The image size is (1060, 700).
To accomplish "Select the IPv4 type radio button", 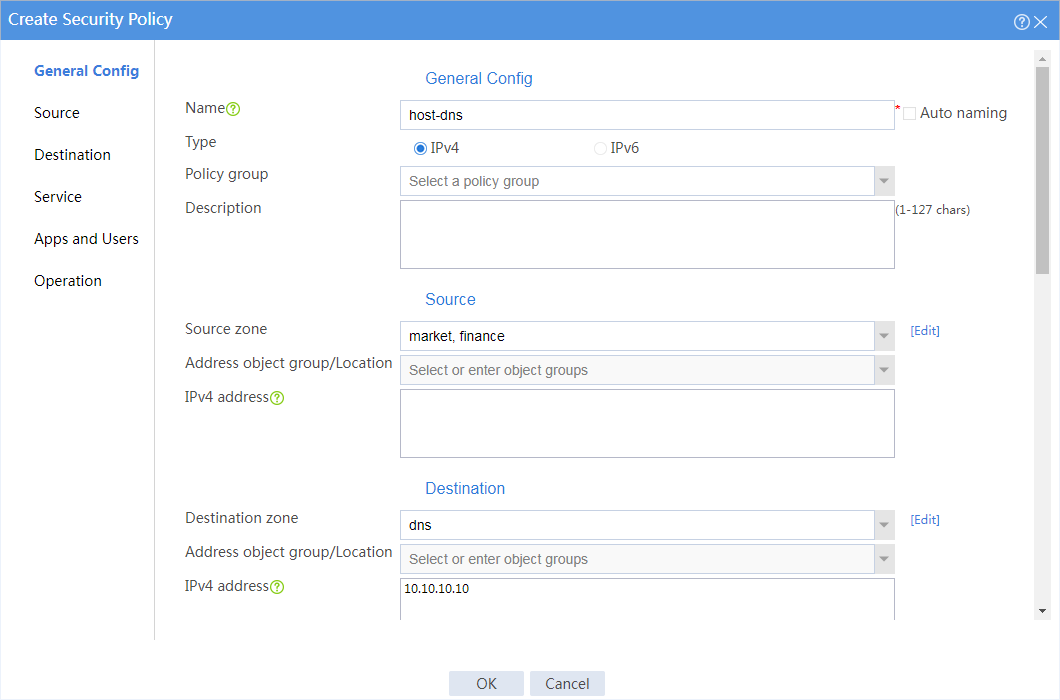I will (x=420, y=148).
